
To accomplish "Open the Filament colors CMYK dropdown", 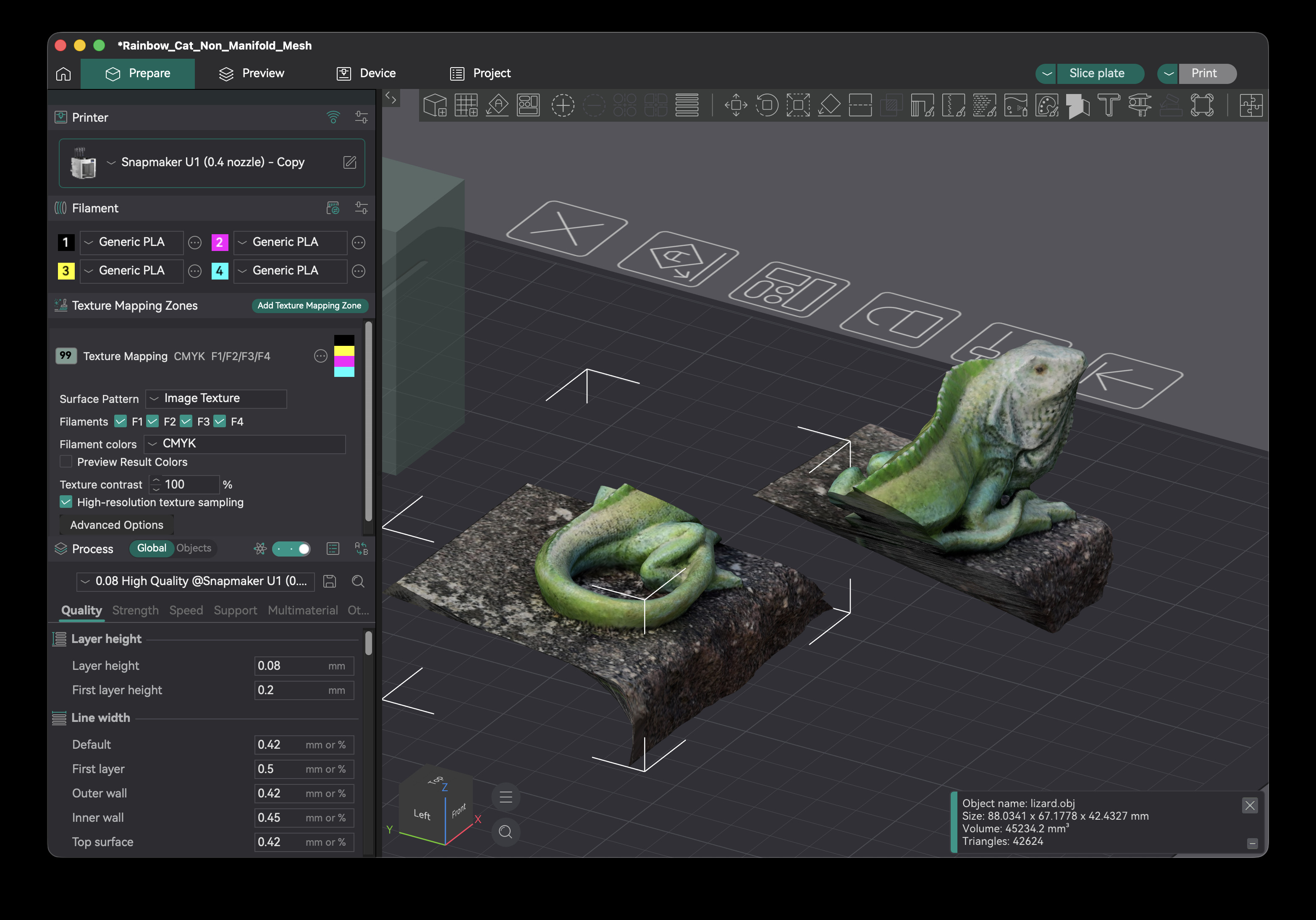I will click(x=245, y=444).
